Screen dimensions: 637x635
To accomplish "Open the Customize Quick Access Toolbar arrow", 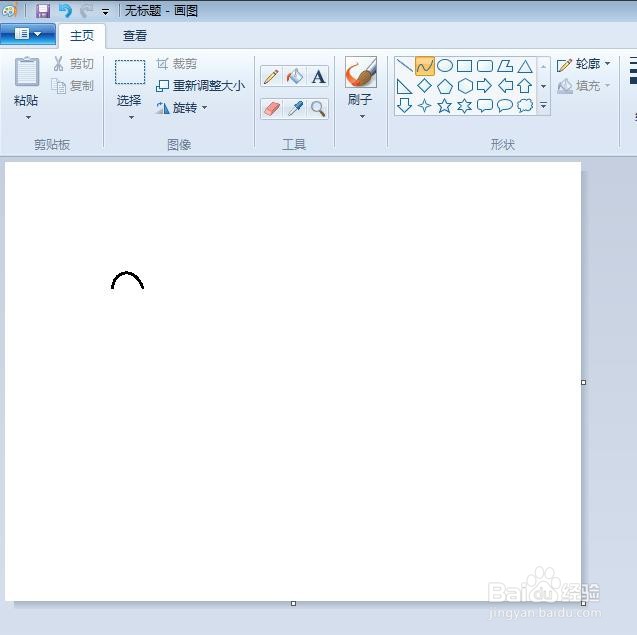I will click(x=106, y=12).
